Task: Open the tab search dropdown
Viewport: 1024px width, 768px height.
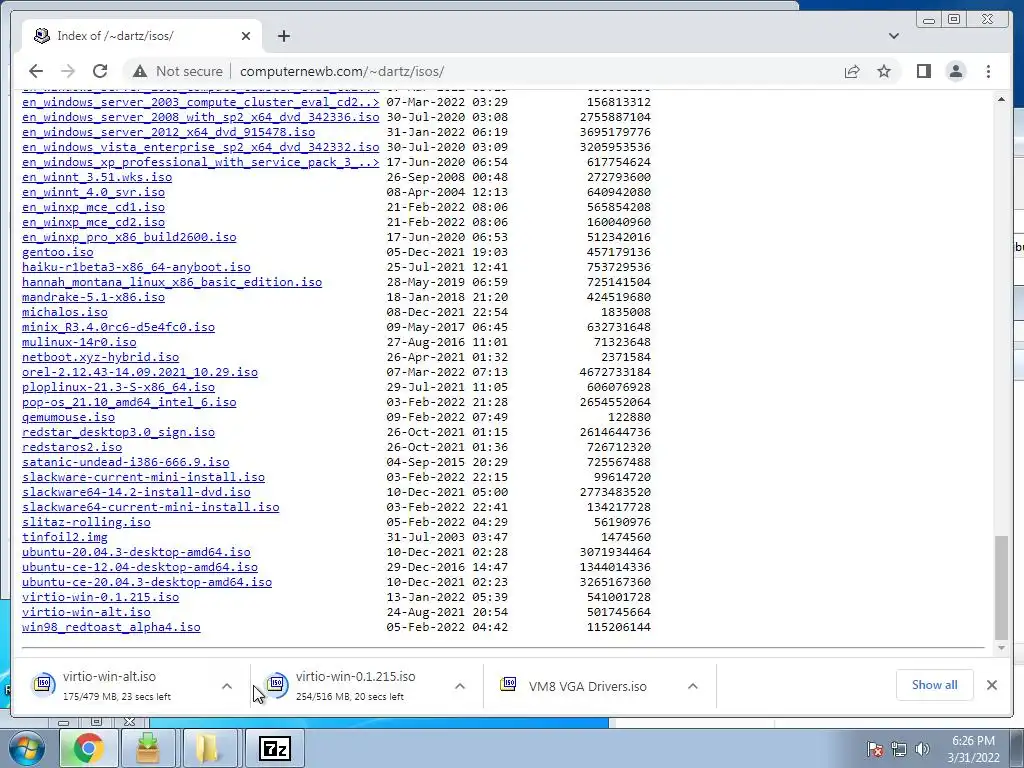Action: coord(893,36)
